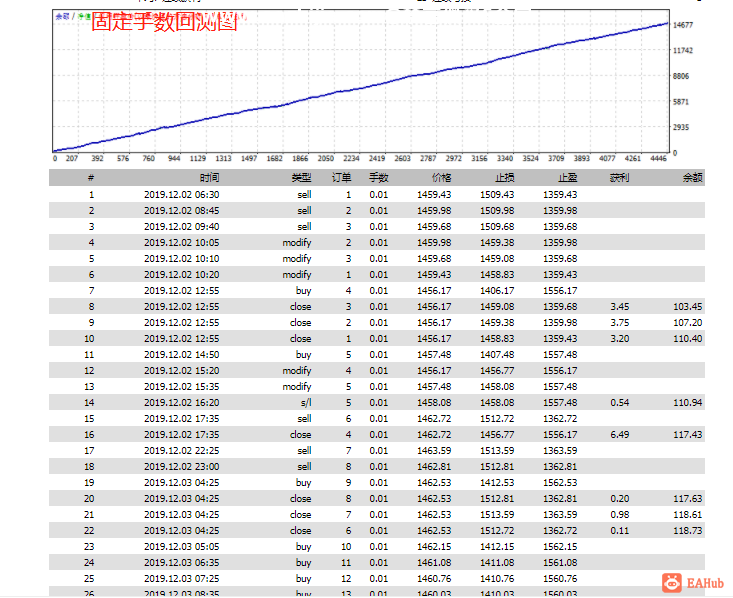The height and width of the screenshot is (598, 733).
Task: Click the balance value 103.45
Action: (688, 307)
